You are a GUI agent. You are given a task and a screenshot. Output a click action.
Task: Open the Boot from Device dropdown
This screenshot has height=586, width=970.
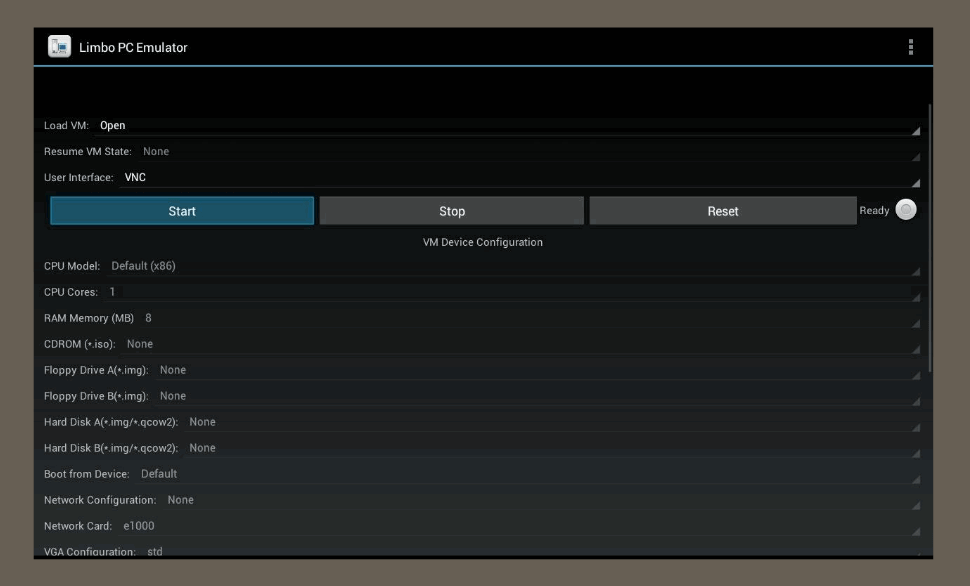pos(528,474)
